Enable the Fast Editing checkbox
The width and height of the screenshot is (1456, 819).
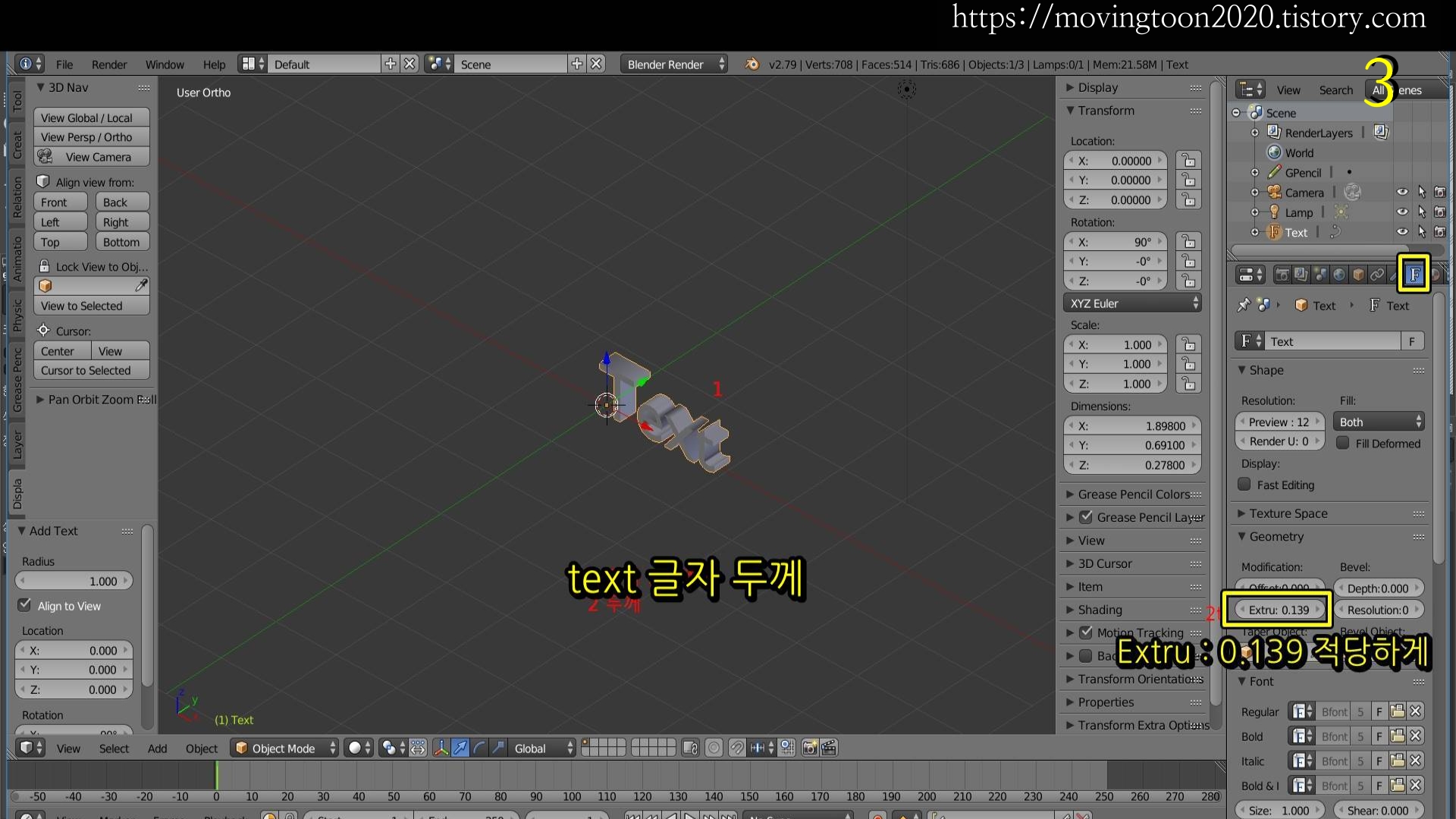click(1244, 484)
